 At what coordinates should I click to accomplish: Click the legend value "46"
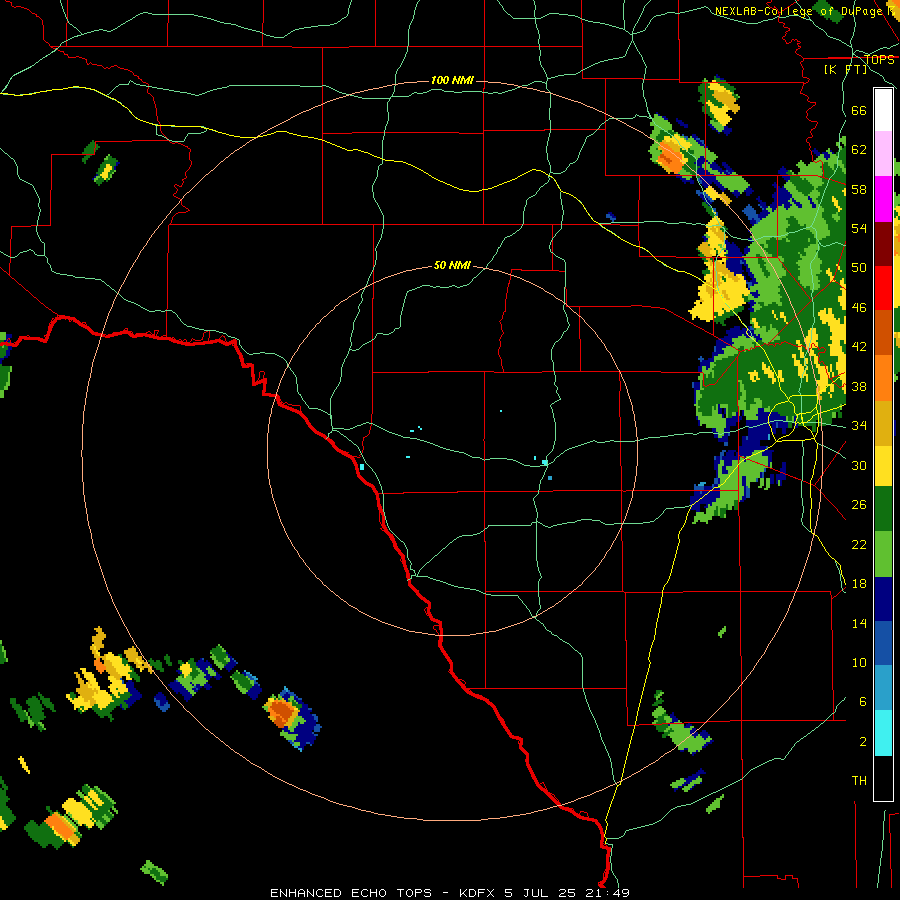(859, 308)
